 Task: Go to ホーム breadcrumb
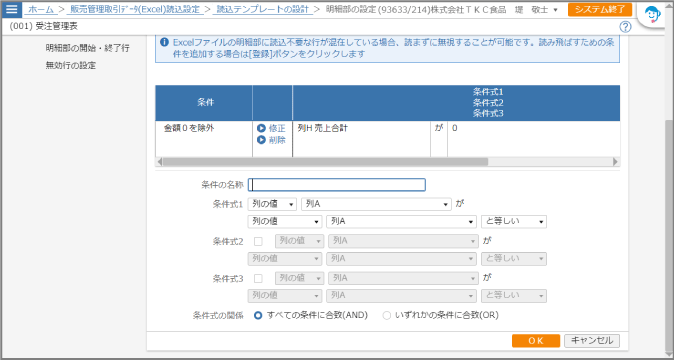(x=41, y=9)
